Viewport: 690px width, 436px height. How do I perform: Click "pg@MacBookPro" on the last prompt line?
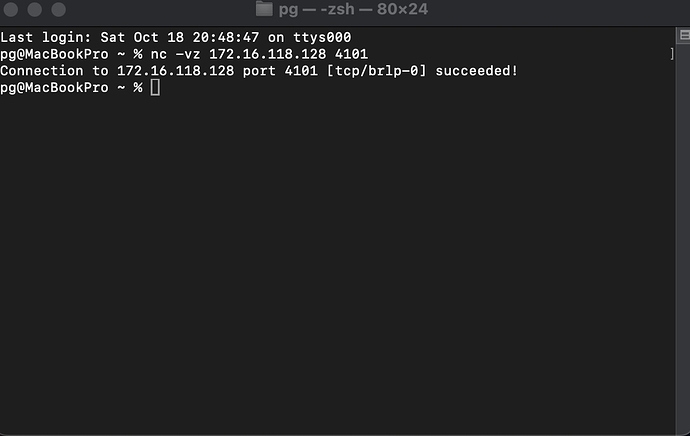tap(54, 88)
